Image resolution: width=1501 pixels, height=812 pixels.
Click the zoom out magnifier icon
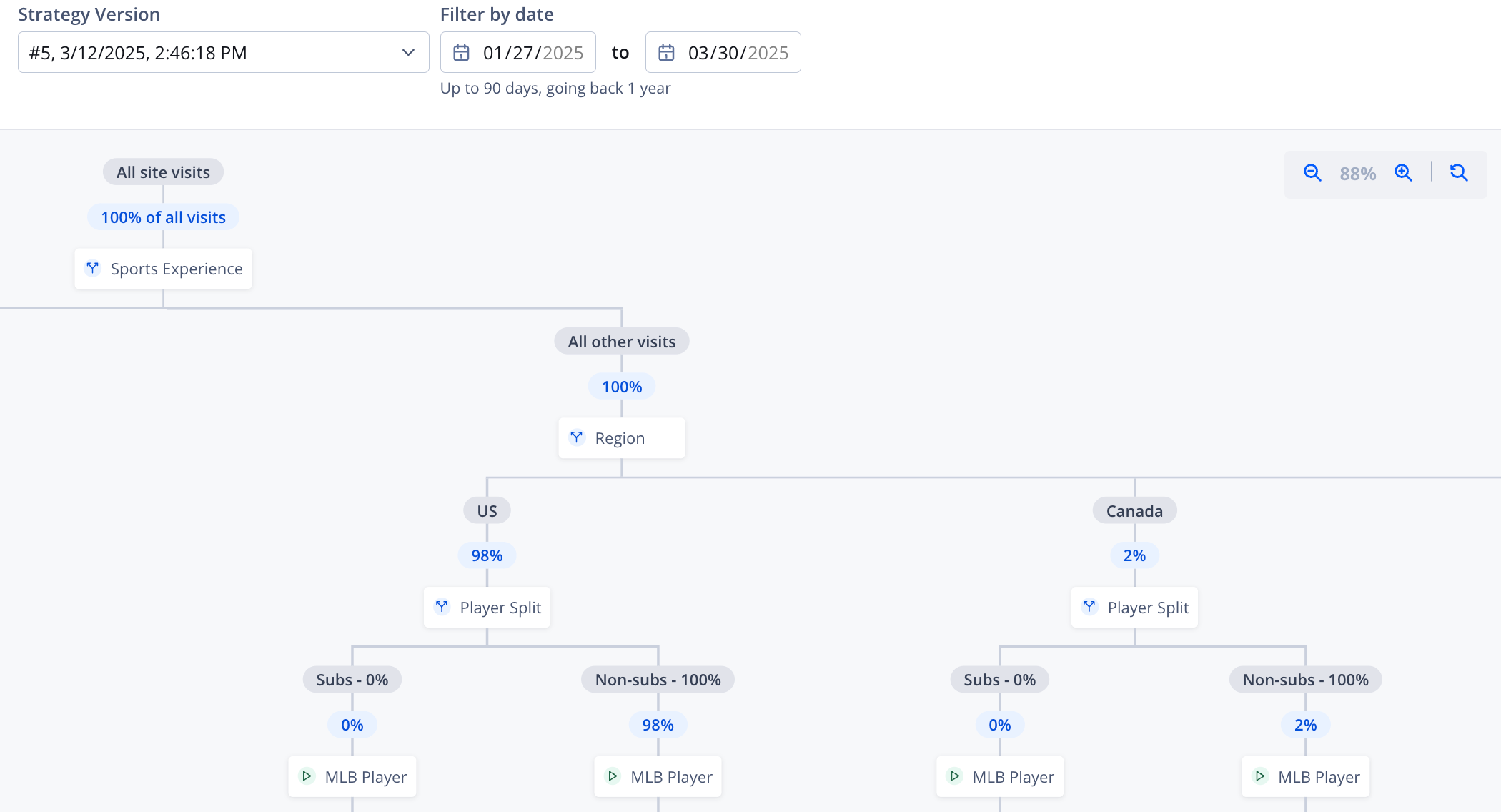coord(1312,173)
